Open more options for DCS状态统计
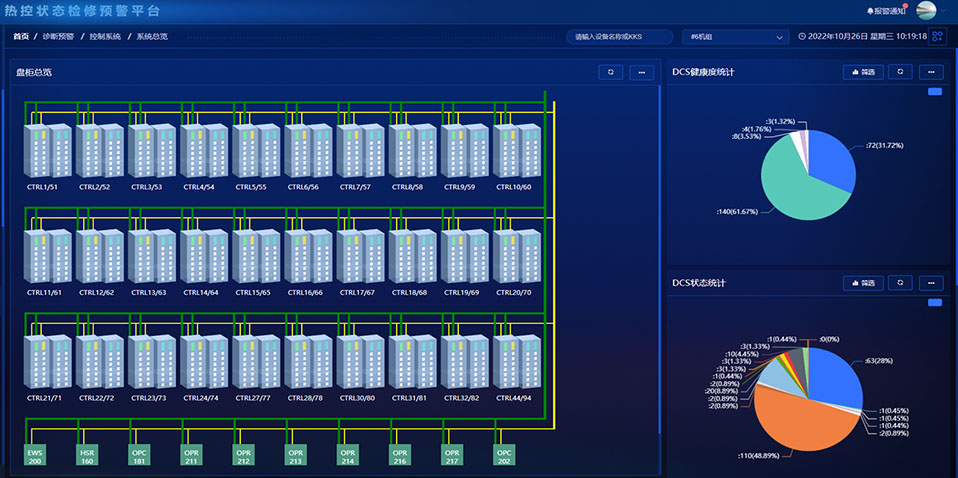Image resolution: width=958 pixels, height=478 pixels. tap(931, 283)
